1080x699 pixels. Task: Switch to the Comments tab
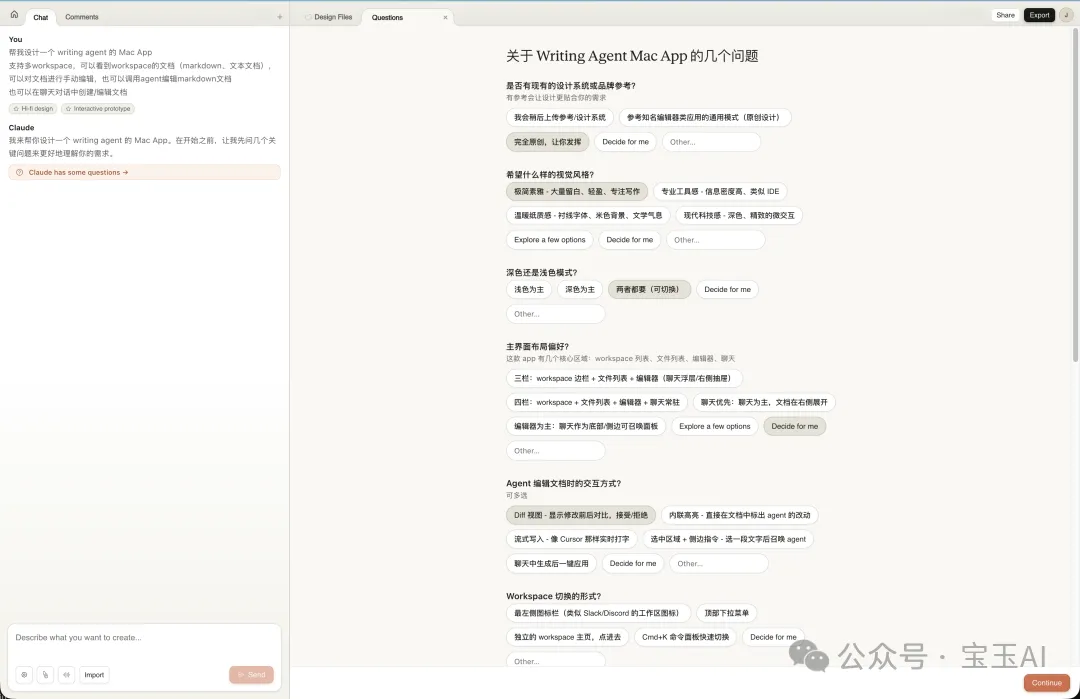point(82,17)
